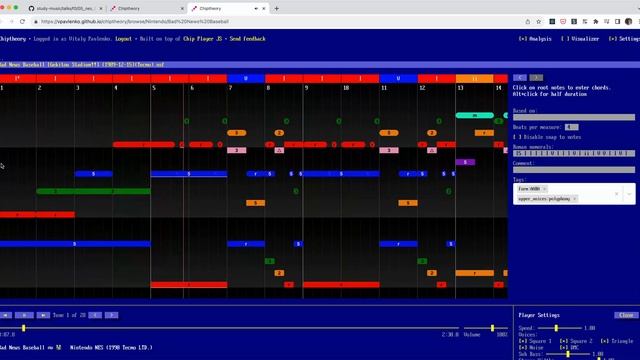Click the Send feedback link
The height and width of the screenshot is (360, 640).
(247, 39)
